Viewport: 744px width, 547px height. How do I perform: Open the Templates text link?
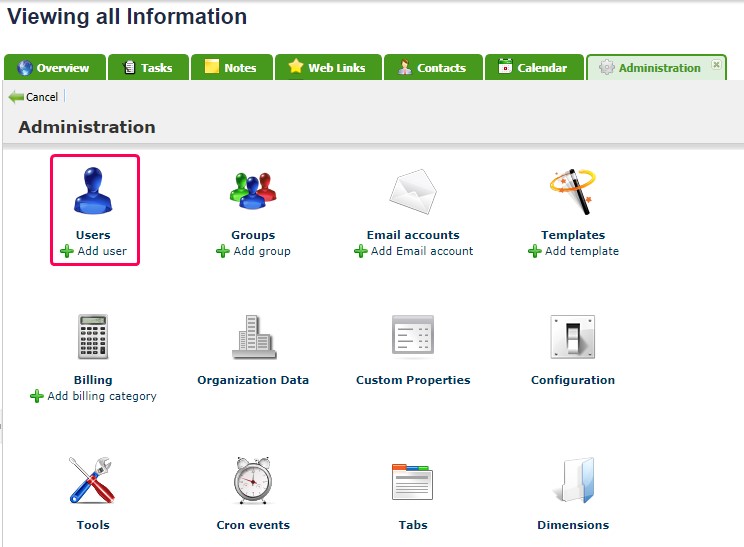click(x=573, y=235)
